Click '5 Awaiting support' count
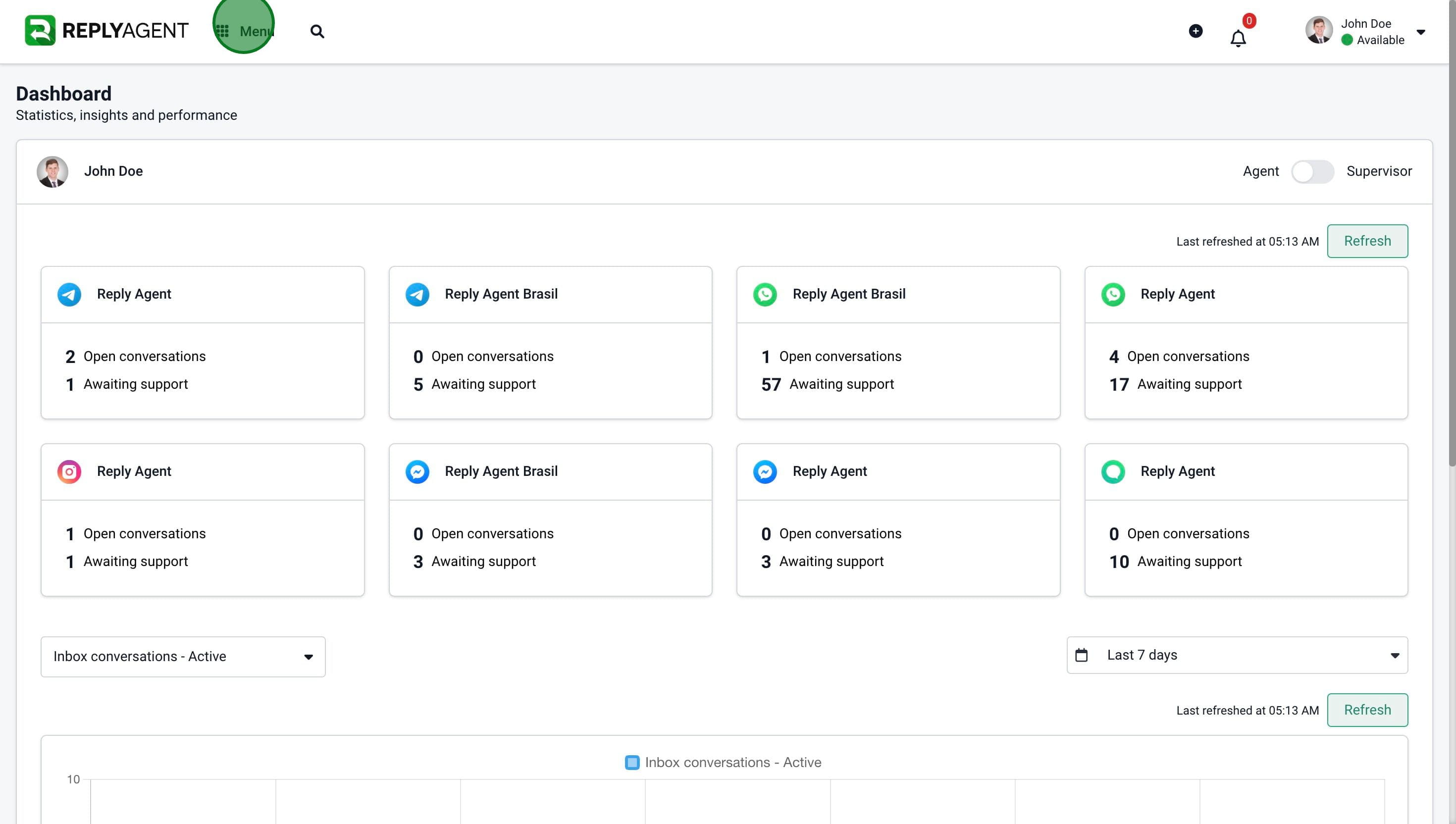 coord(474,384)
